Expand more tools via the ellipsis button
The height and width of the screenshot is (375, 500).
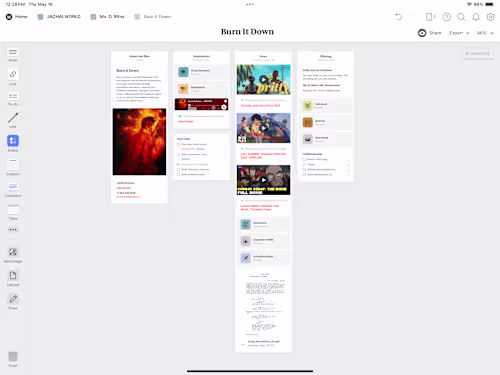13,230
